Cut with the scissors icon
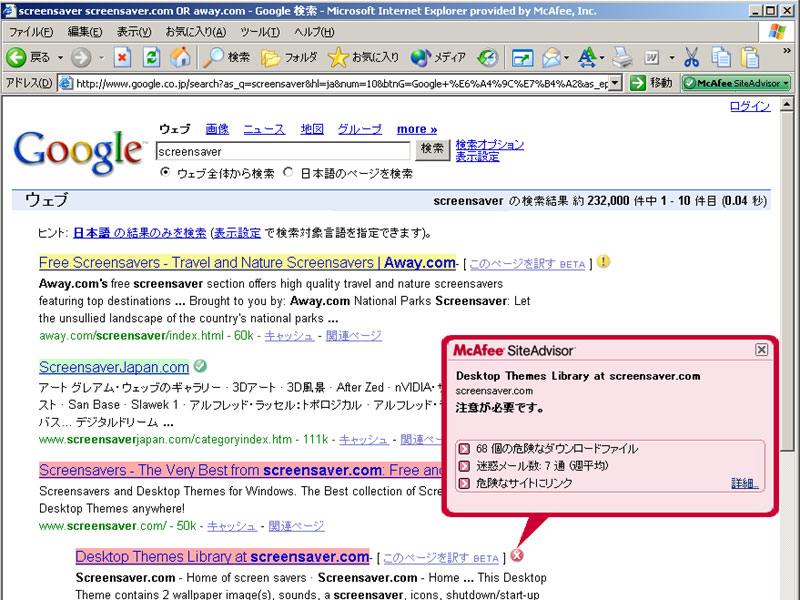This screenshot has width=800, height=600. [691, 57]
